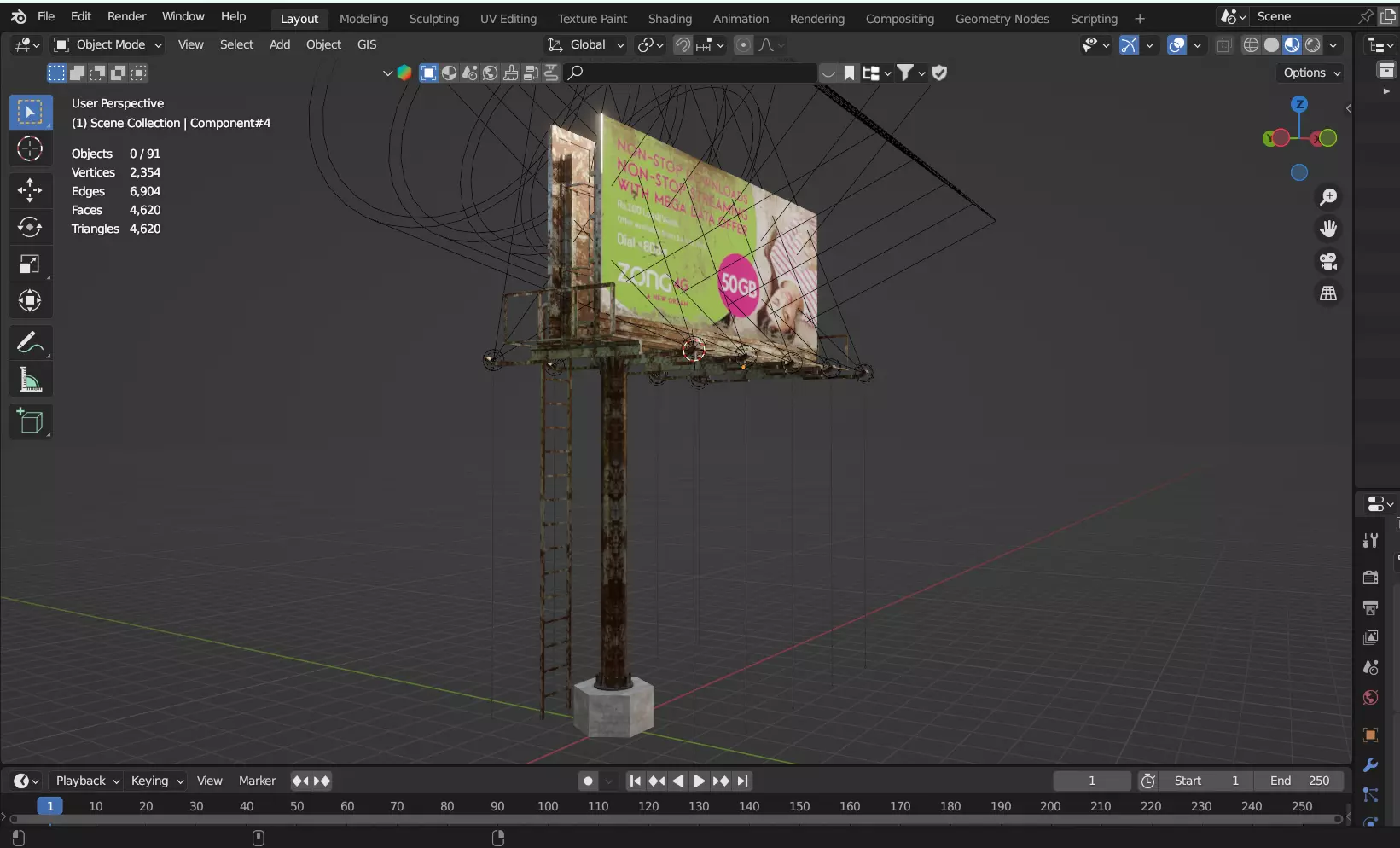
Task: Open the pivot point dropdown
Action: pyautogui.click(x=650, y=44)
